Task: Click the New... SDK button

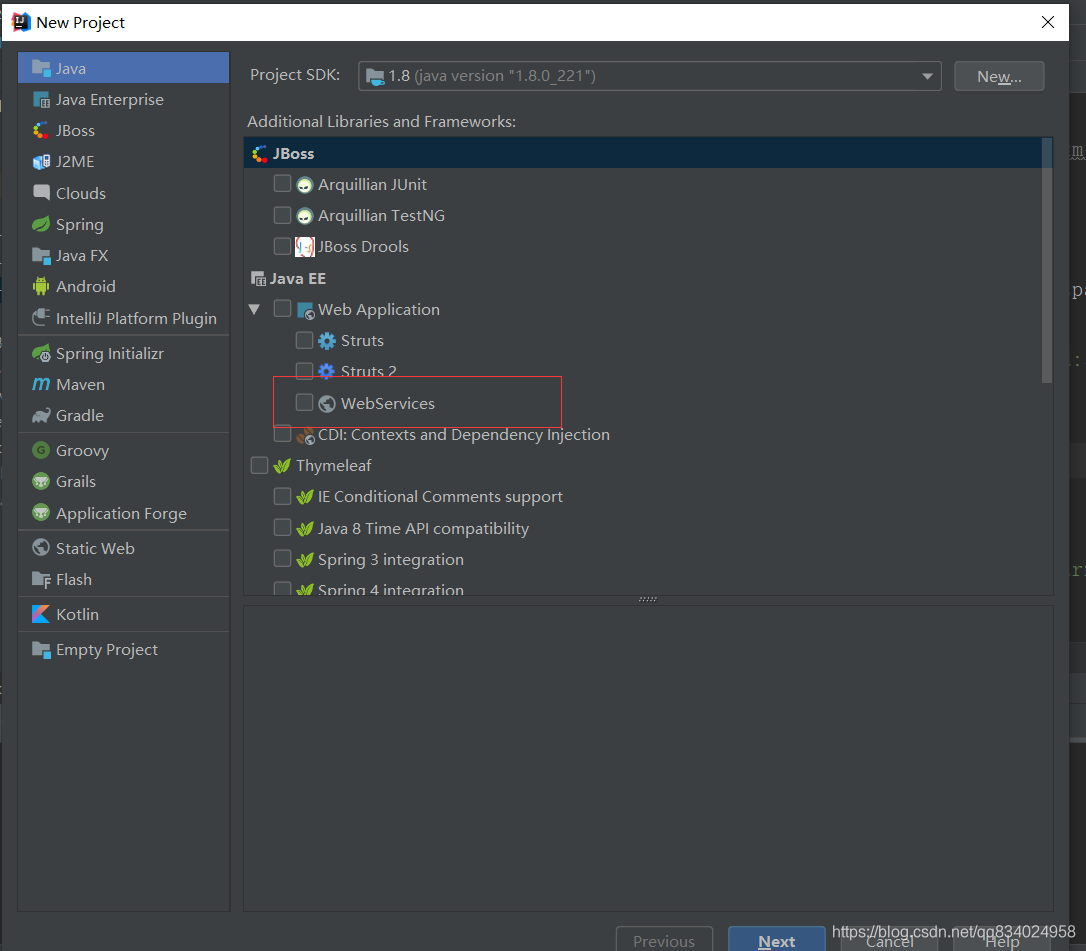Action: click(x=999, y=76)
